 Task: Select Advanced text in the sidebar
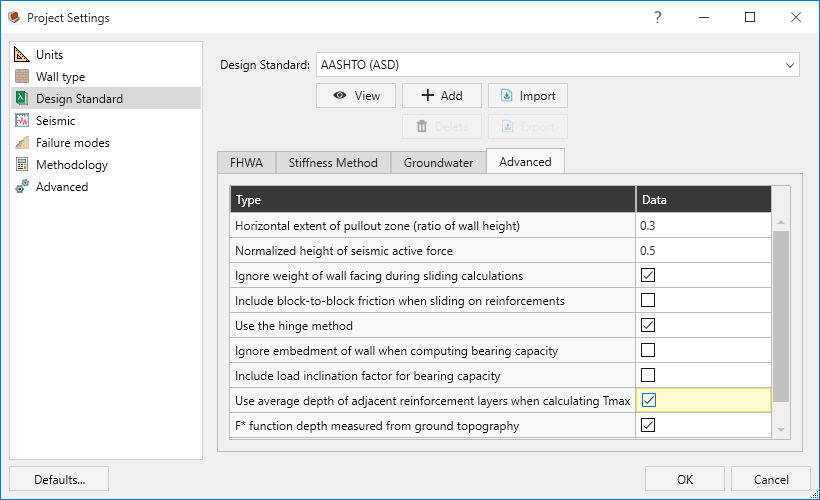coord(62,186)
